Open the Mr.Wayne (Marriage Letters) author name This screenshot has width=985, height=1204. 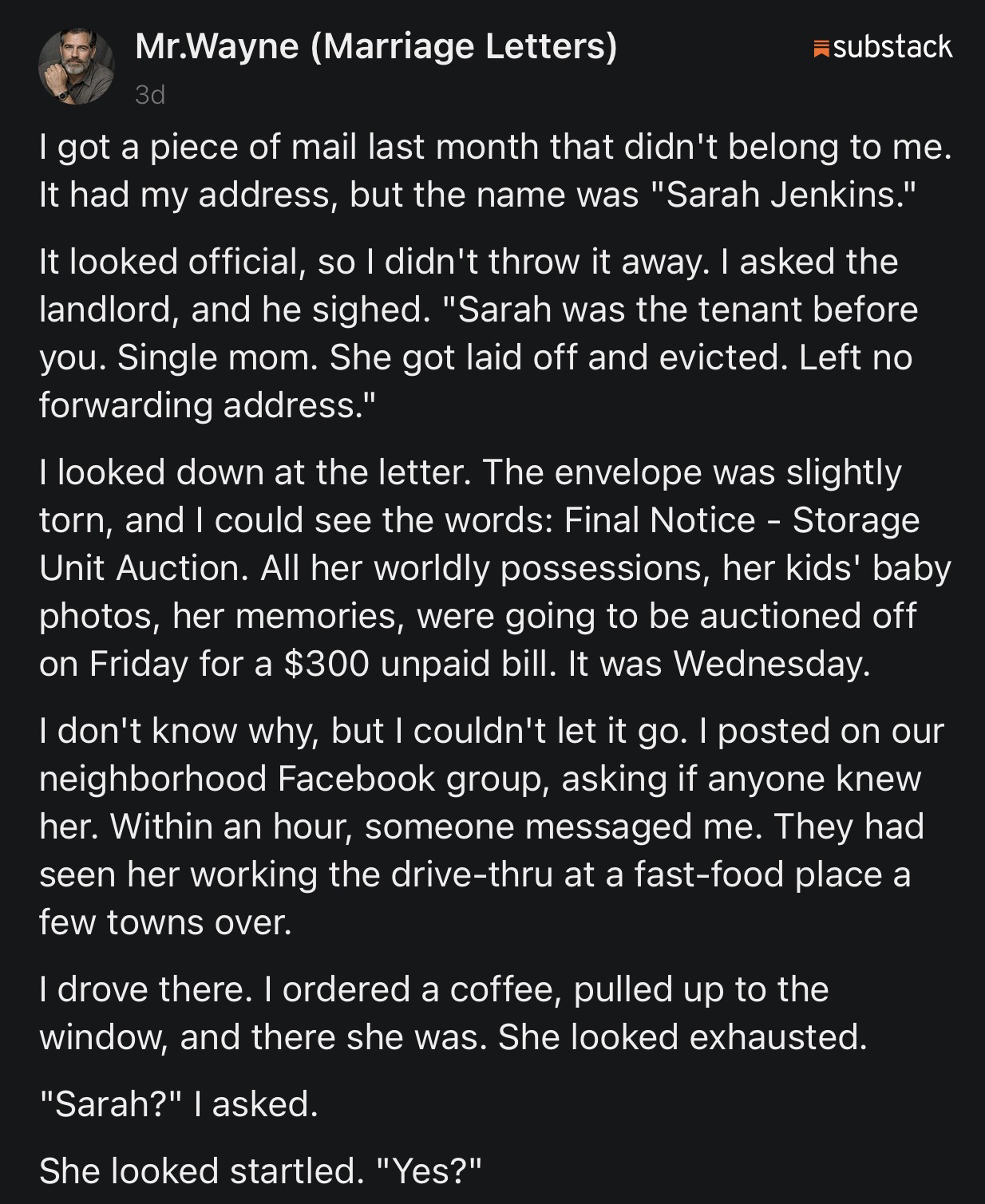(376, 46)
